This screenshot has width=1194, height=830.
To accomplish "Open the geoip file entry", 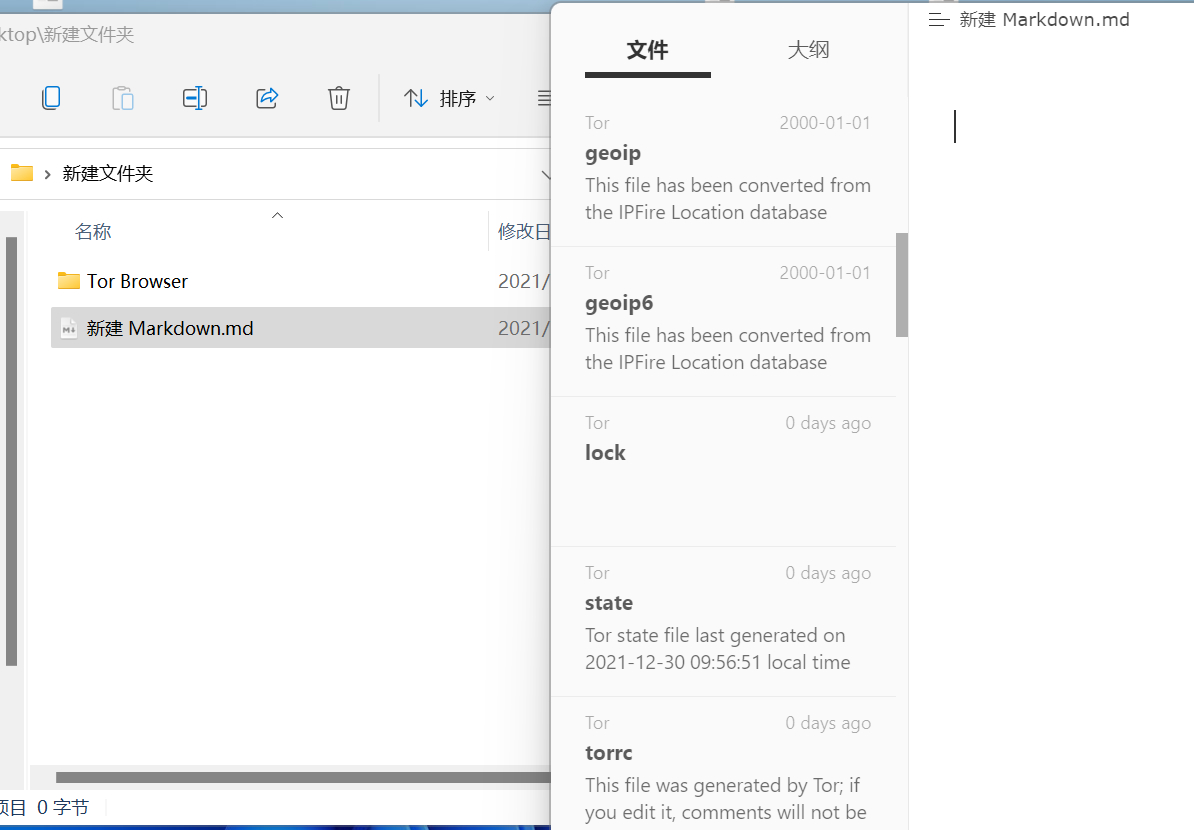I will 723,171.
